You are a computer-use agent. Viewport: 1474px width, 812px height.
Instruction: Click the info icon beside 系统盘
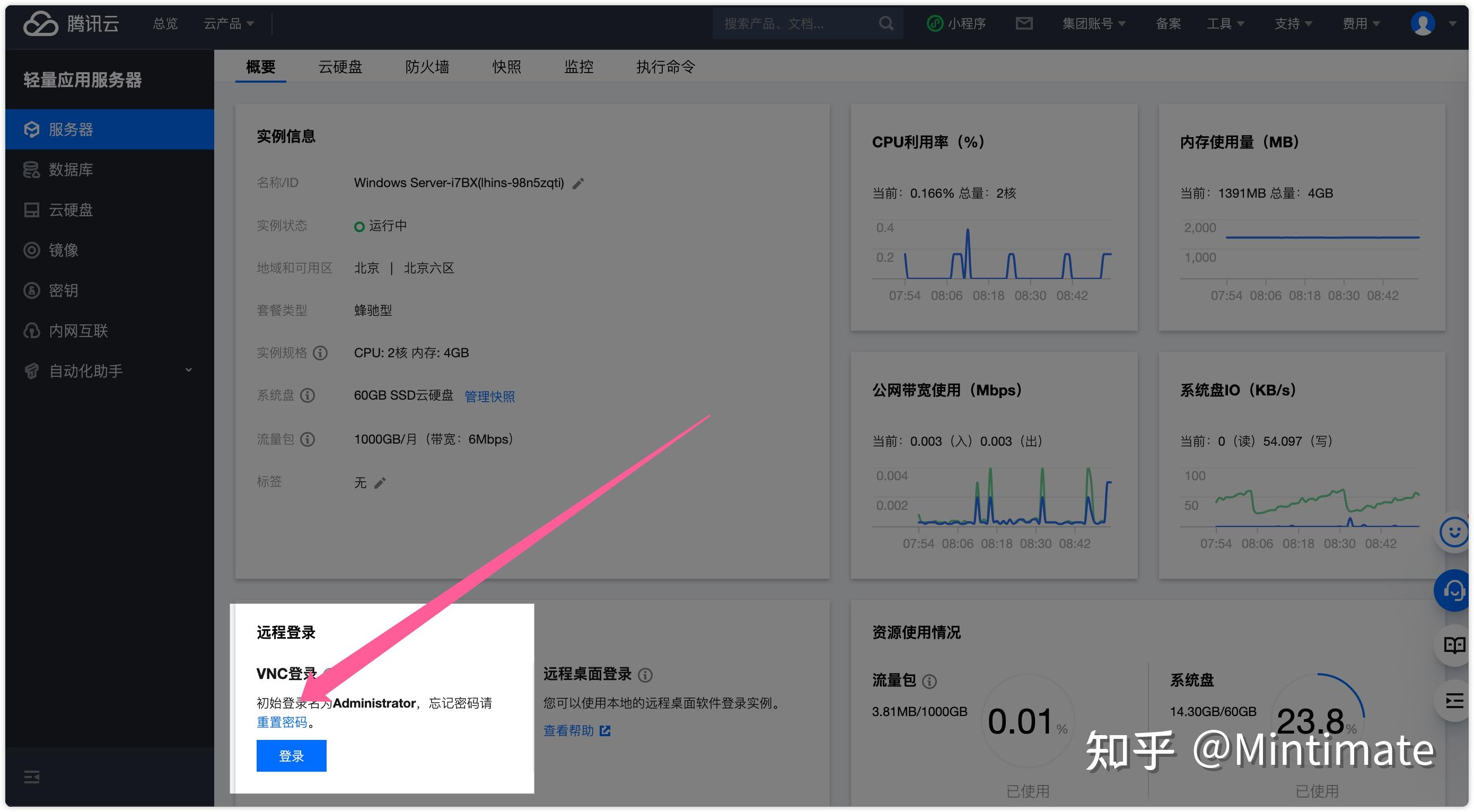click(x=308, y=395)
